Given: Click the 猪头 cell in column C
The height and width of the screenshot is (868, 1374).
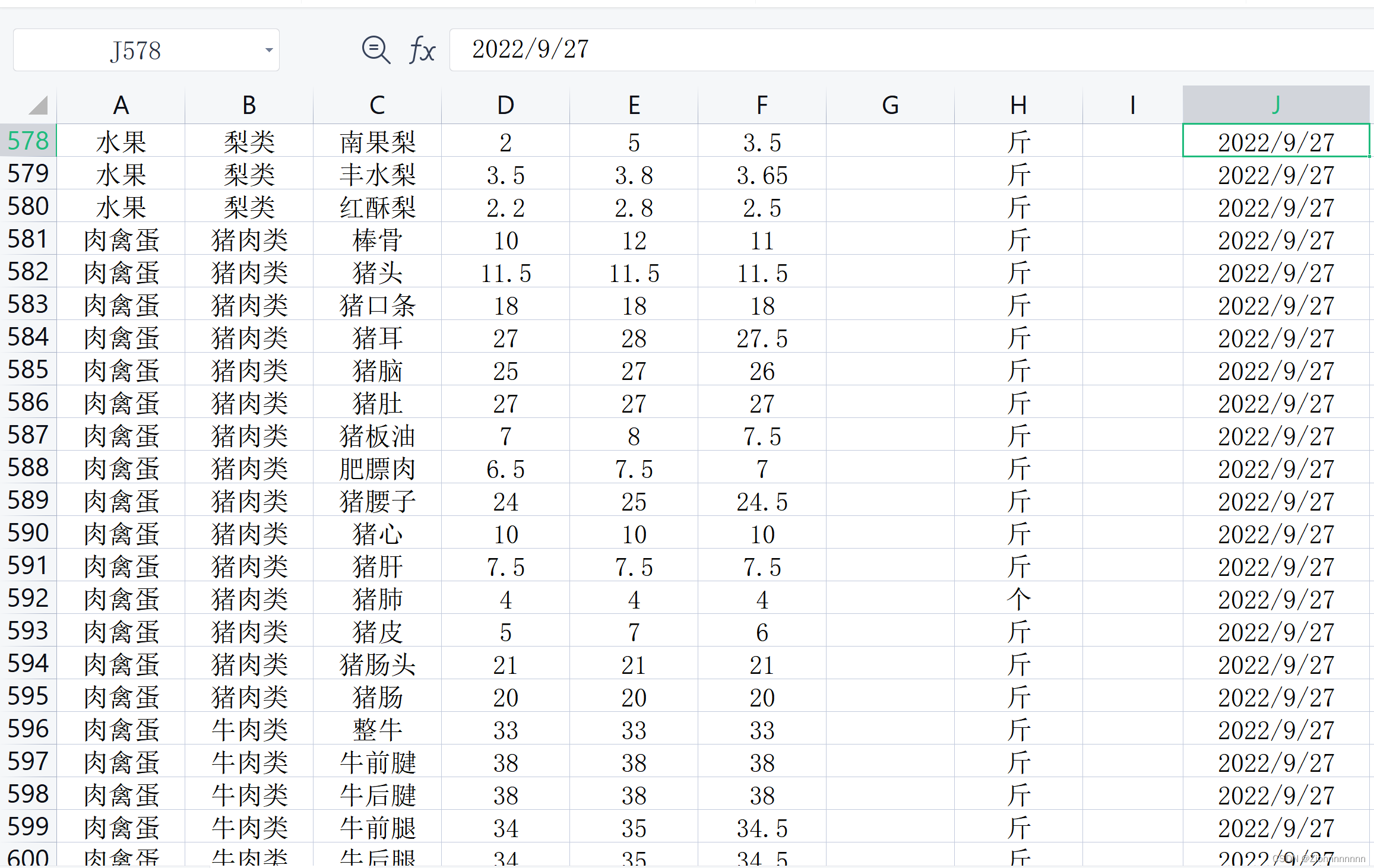Looking at the screenshot, I should tap(377, 271).
